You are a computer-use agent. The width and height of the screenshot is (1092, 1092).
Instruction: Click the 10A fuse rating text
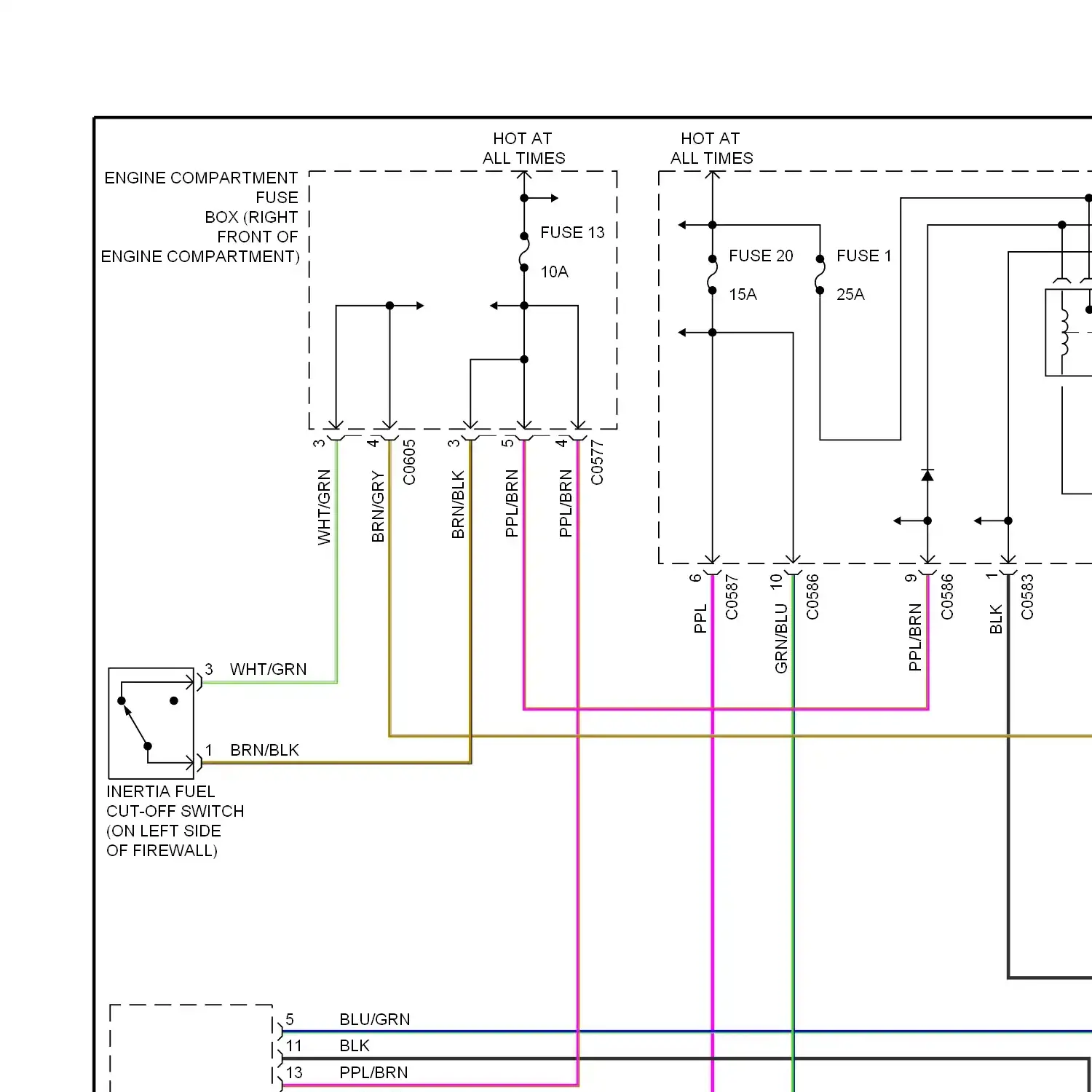554,272
